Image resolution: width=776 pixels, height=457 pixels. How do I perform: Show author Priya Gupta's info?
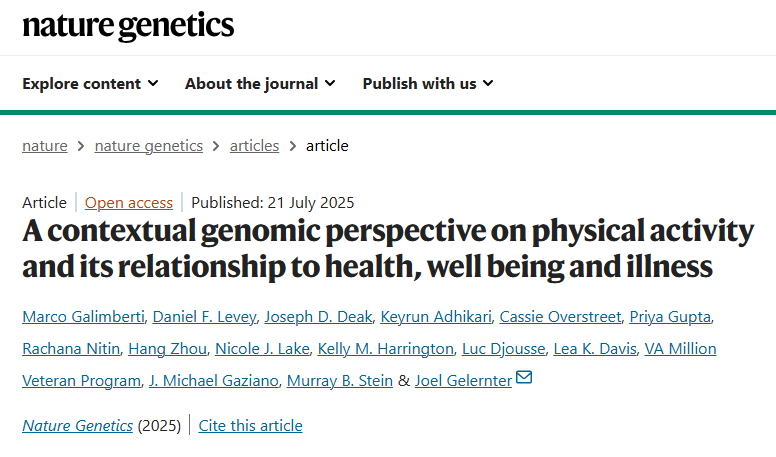tap(670, 317)
